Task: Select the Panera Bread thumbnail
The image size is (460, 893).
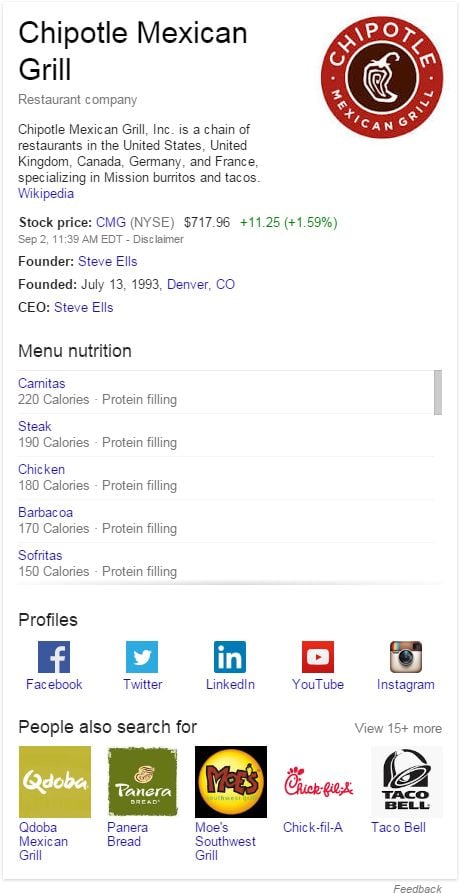Action: pos(142,782)
